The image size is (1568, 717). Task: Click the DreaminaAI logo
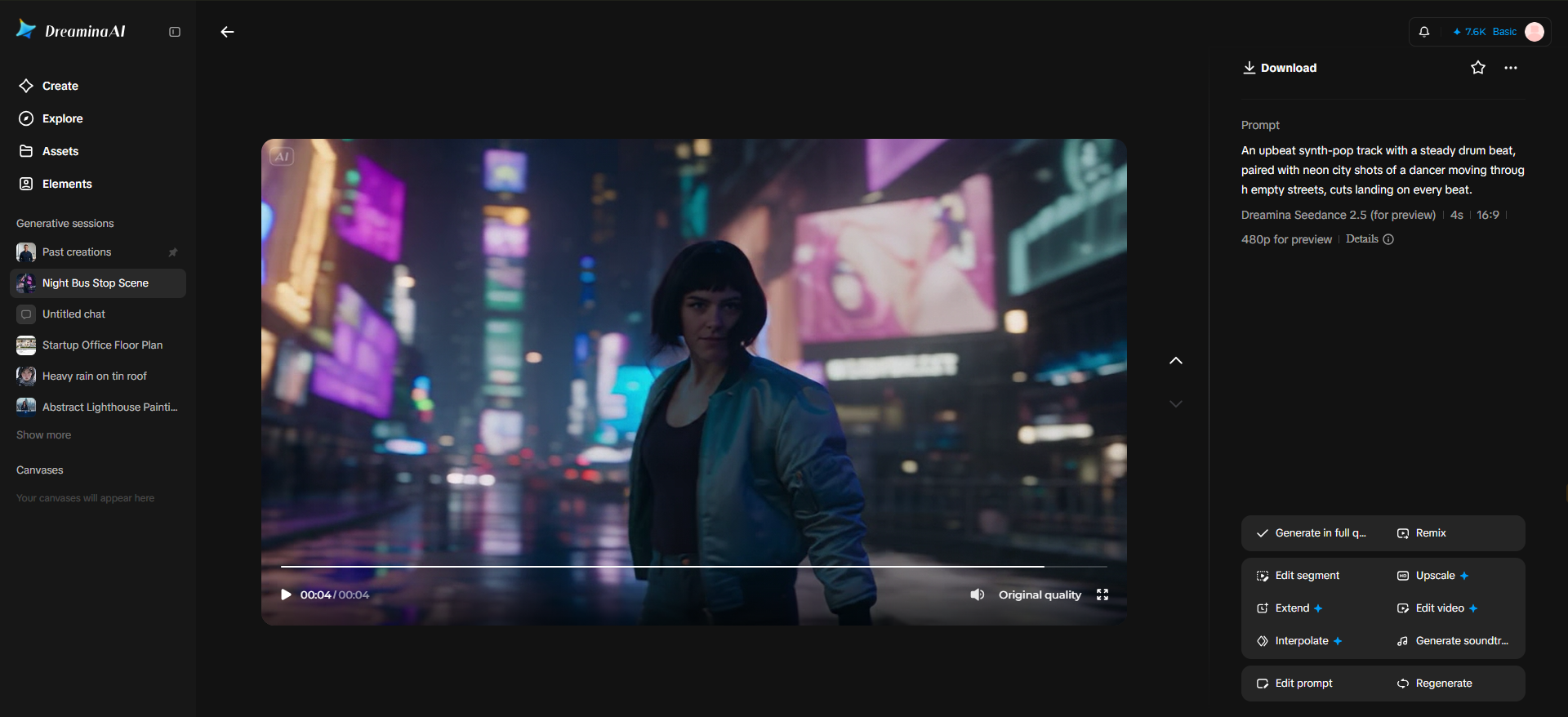(x=71, y=31)
